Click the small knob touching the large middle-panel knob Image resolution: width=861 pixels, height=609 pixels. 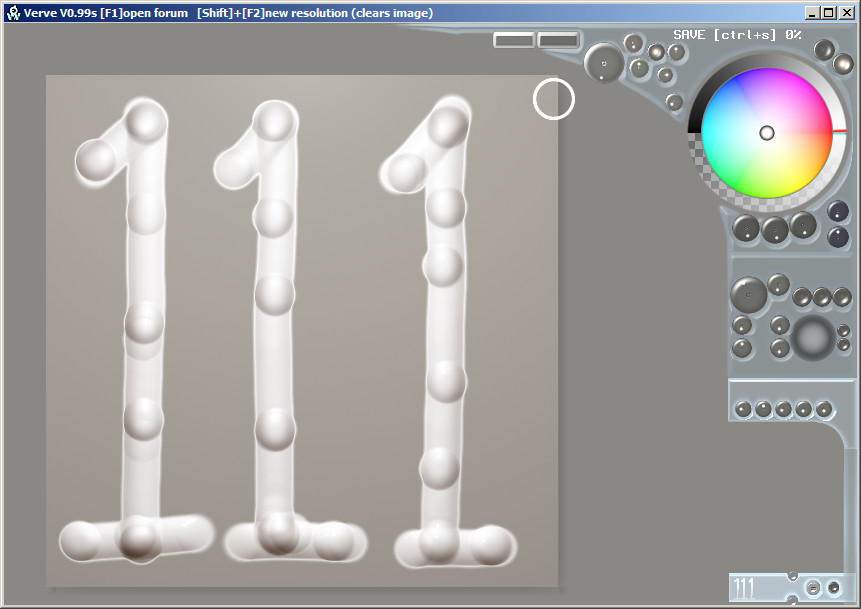click(779, 284)
